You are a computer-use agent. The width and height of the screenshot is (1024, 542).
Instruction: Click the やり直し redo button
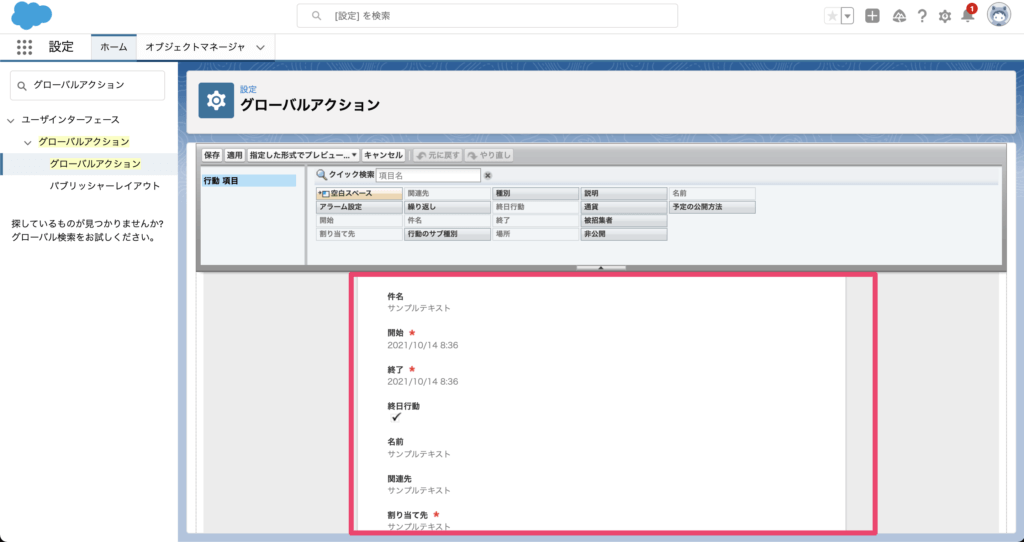pos(489,155)
